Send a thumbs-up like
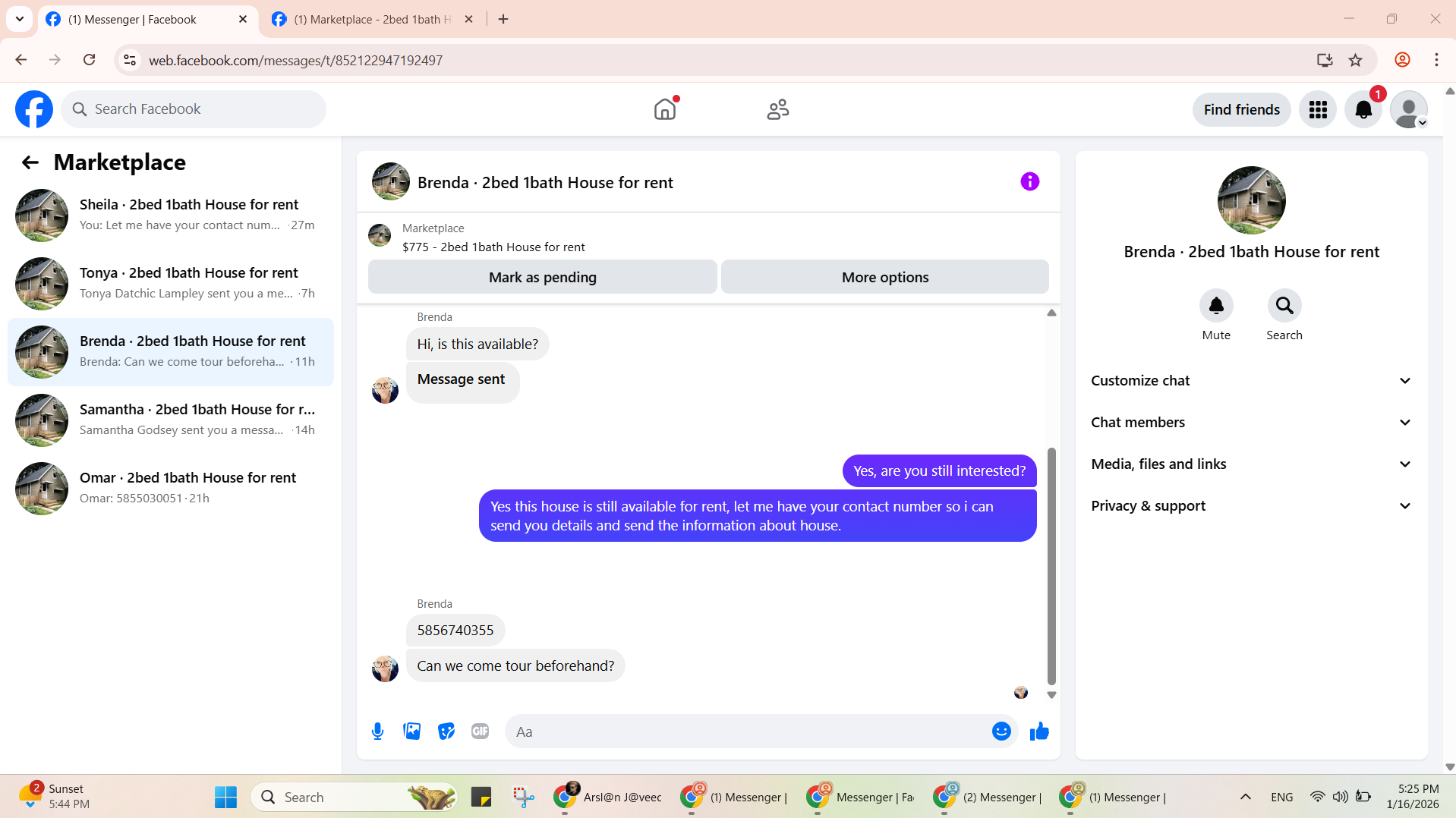Viewport: 1456px width, 818px height. (1039, 731)
